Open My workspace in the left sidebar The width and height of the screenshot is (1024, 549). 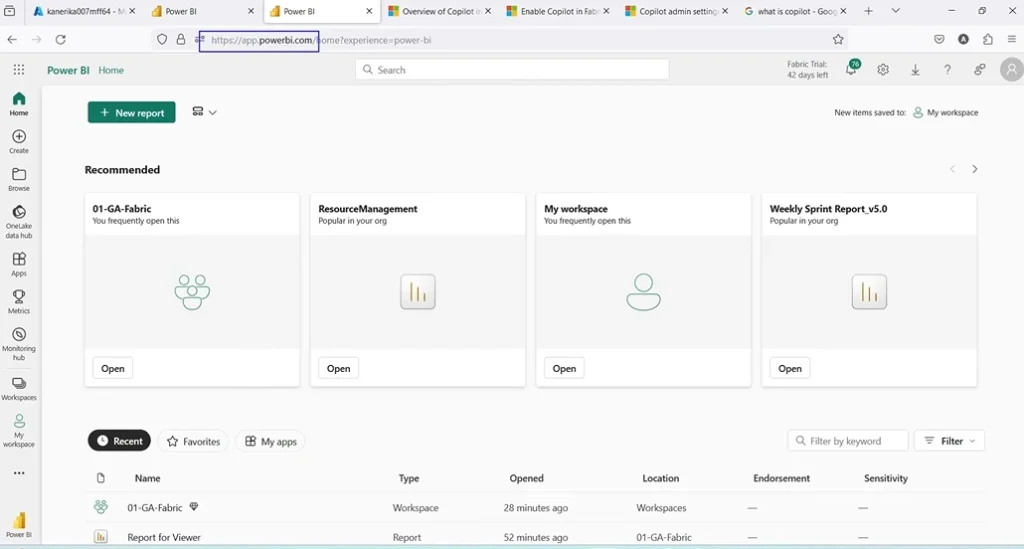[x=19, y=431]
